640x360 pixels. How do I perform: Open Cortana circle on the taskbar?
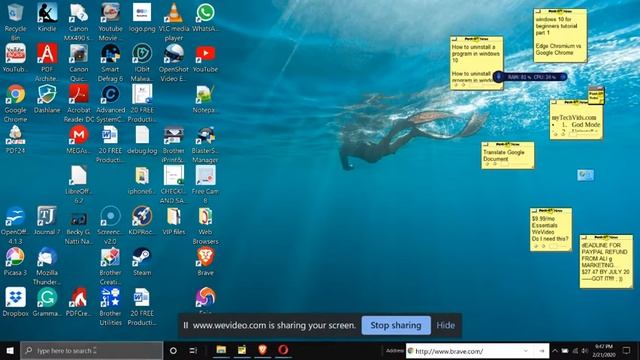click(x=173, y=351)
